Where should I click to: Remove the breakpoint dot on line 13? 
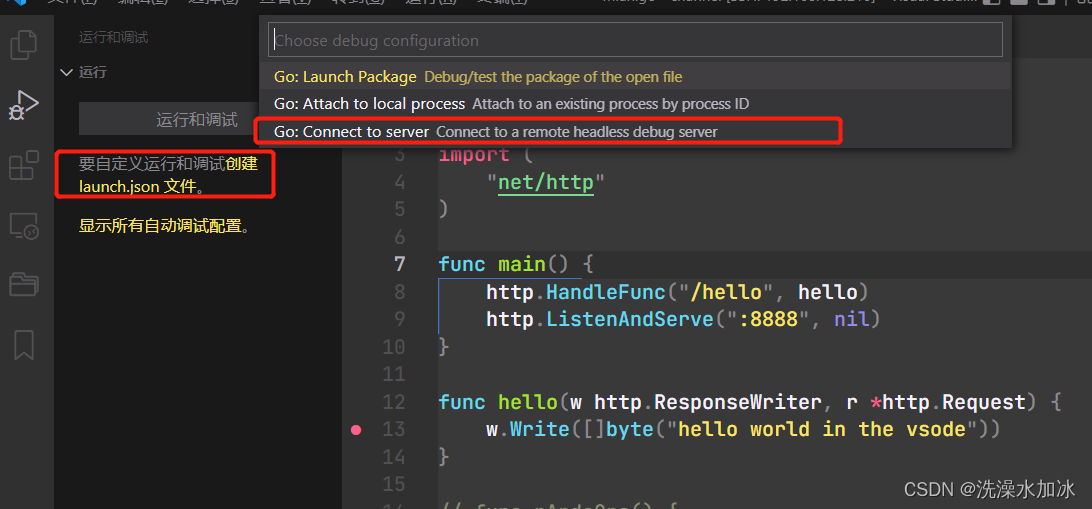[x=357, y=430]
